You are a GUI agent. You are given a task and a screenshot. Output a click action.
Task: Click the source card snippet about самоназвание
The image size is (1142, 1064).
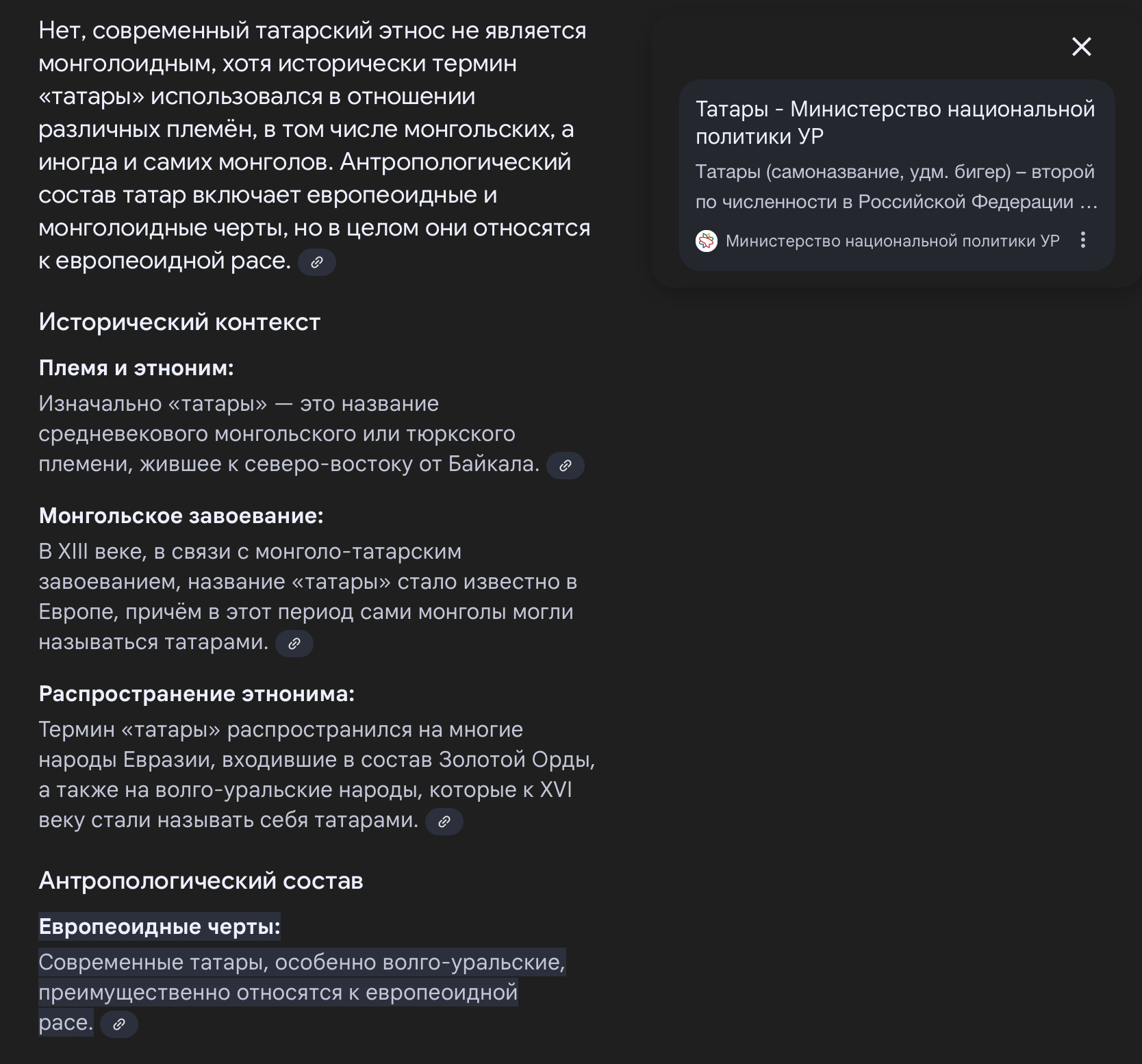pyautogui.click(x=895, y=186)
